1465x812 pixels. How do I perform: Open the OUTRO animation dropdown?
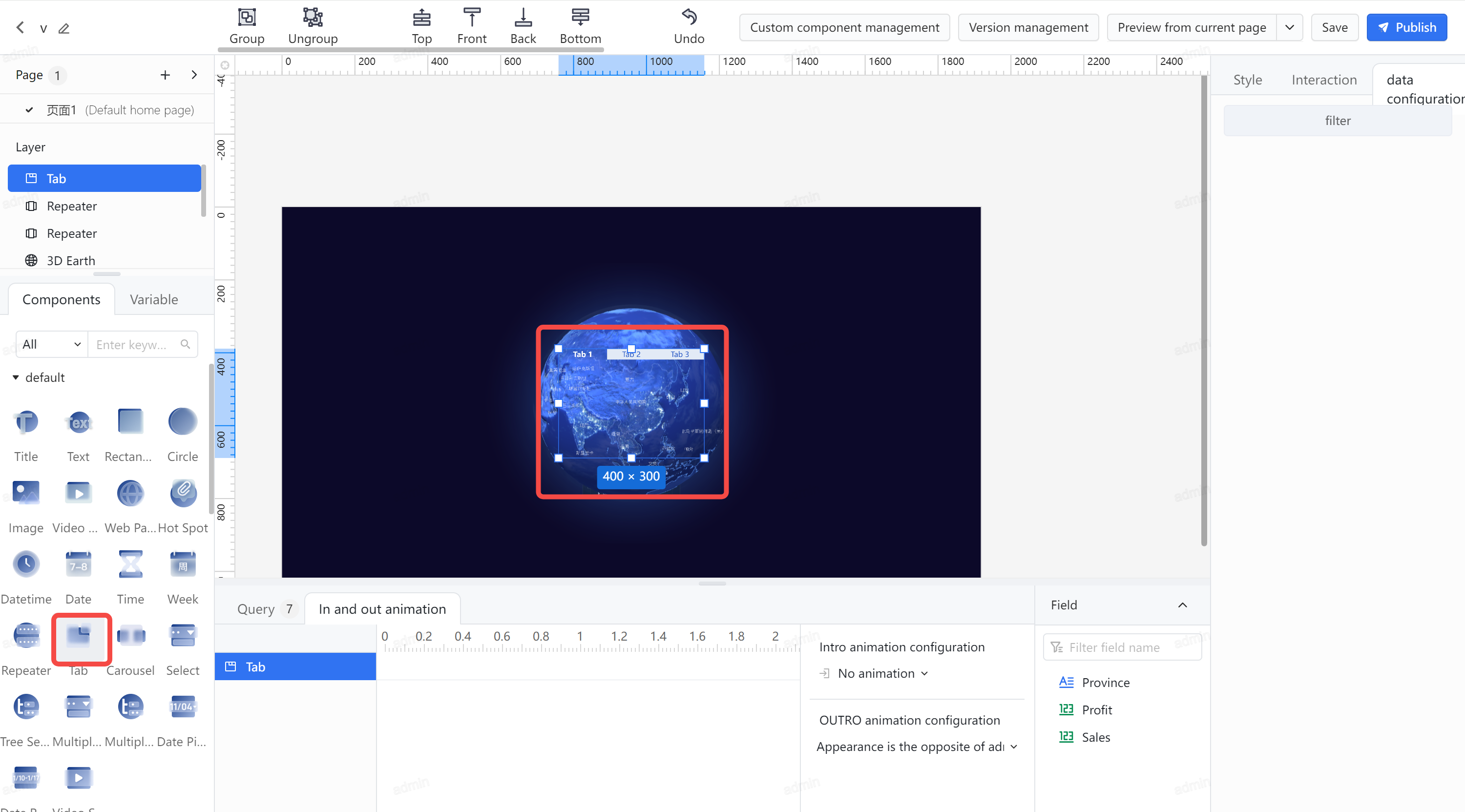[x=917, y=746]
